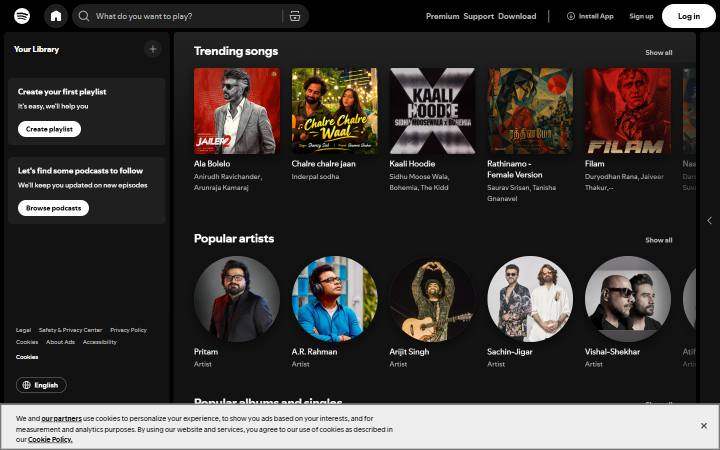720x450 pixels.
Task: Open Safety & Privacy Center link
Action: pyautogui.click(x=70, y=330)
